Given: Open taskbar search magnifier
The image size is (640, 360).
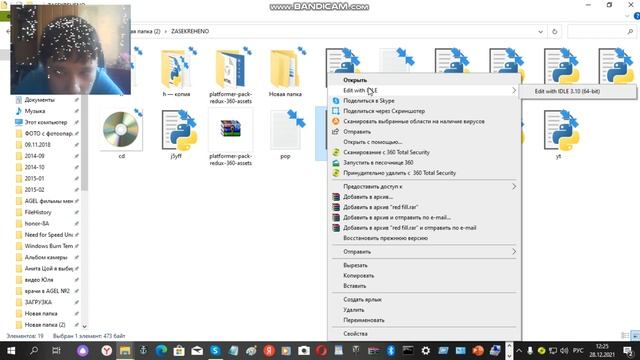Looking at the screenshot, I should 34,351.
